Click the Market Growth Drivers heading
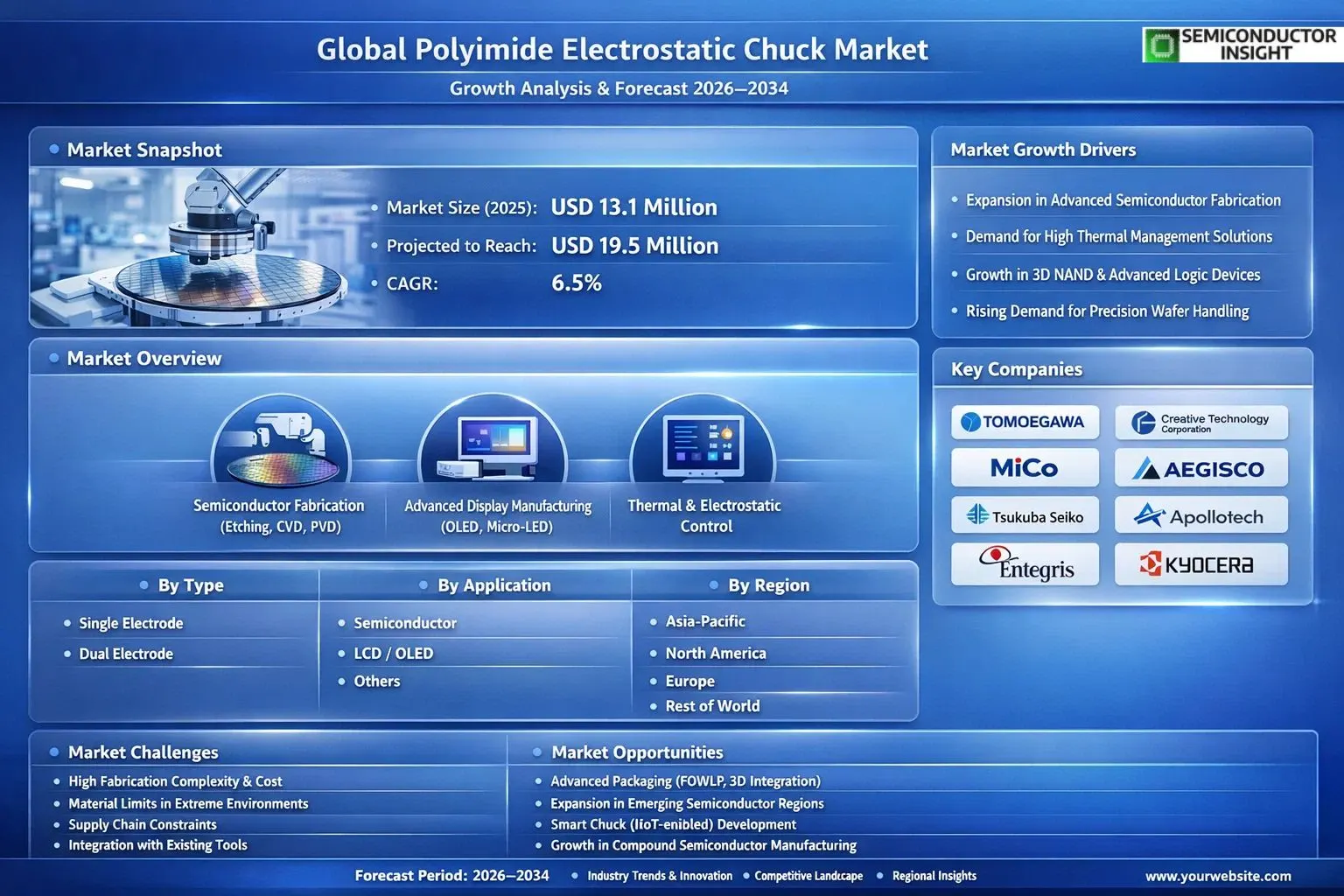The height and width of the screenshot is (896, 1344). pos(1043,150)
